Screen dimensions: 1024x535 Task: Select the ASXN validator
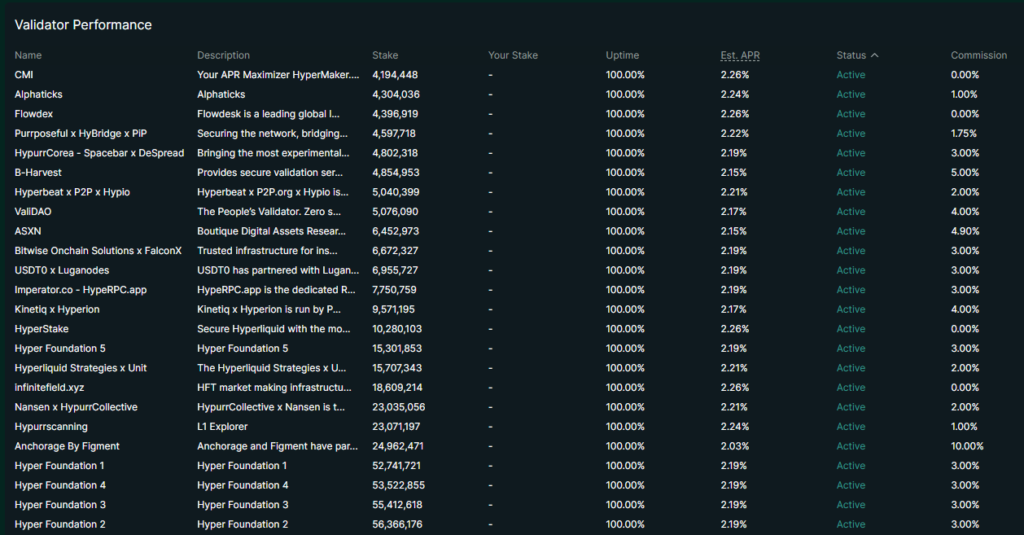(28, 232)
